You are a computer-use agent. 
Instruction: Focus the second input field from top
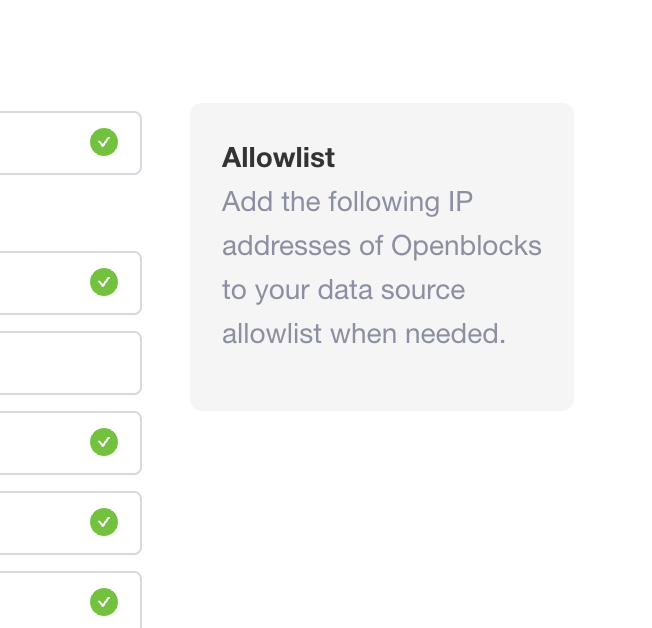[40, 282]
